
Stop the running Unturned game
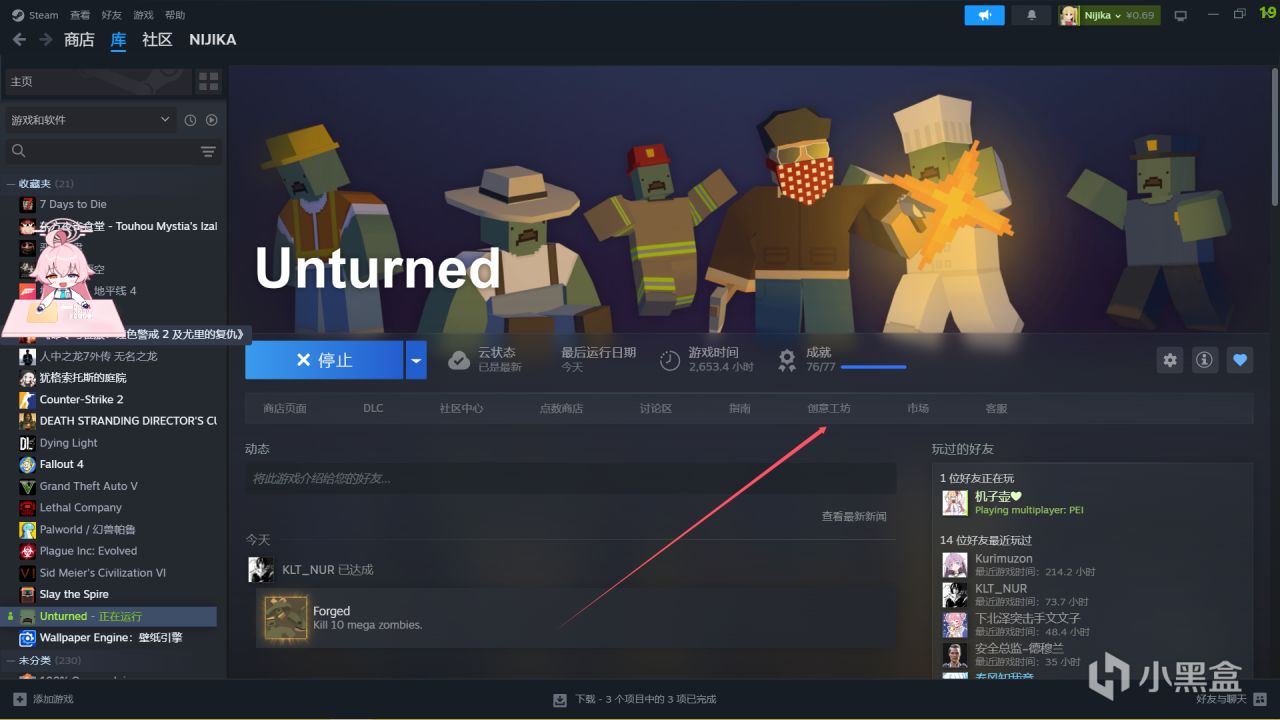tap(324, 360)
